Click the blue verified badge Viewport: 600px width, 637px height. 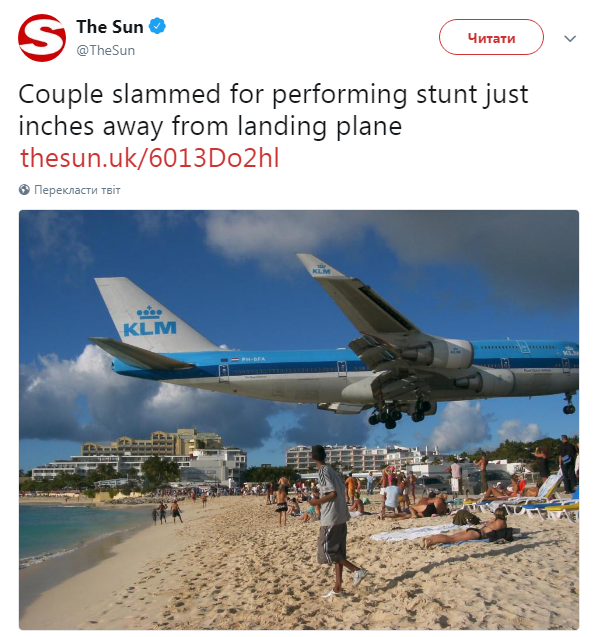[x=157, y=26]
